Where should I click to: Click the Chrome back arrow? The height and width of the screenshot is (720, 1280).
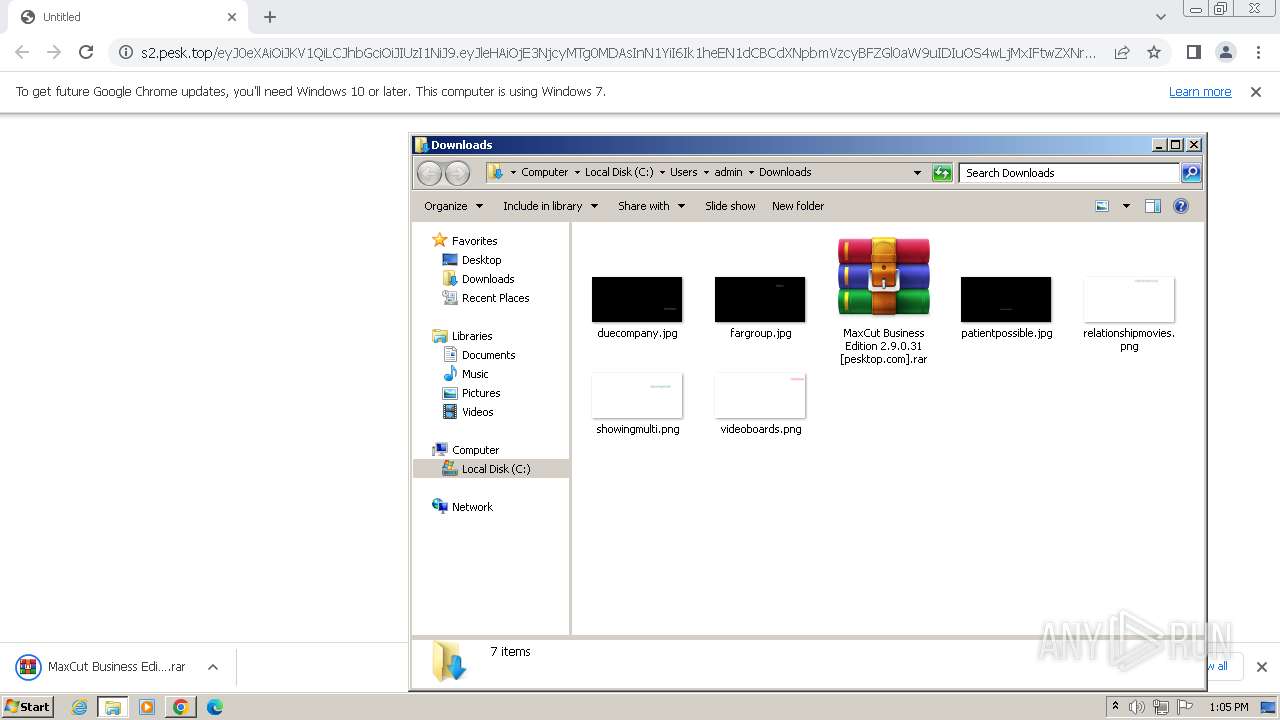(x=22, y=52)
